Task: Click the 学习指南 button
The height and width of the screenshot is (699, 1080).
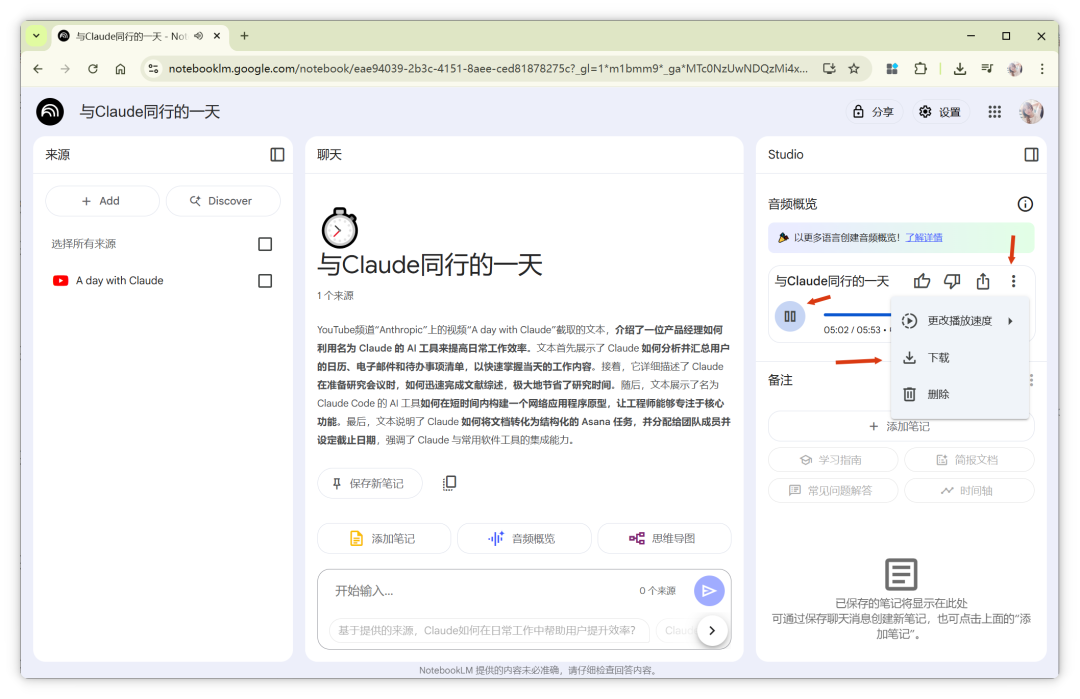Action: click(x=833, y=459)
